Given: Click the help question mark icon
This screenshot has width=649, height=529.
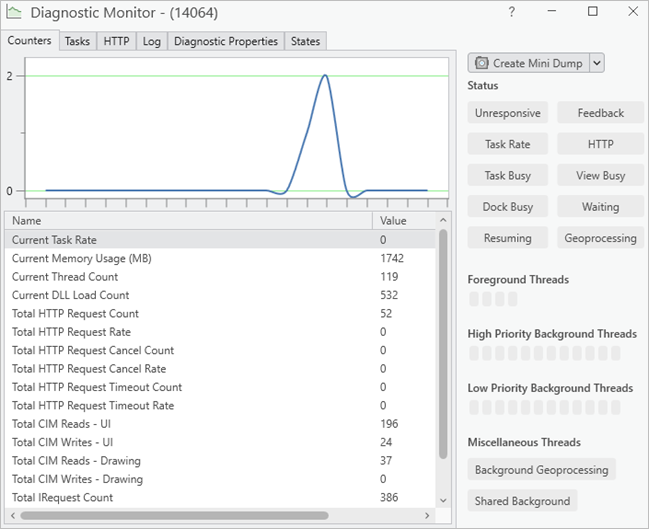Looking at the screenshot, I should [x=512, y=13].
